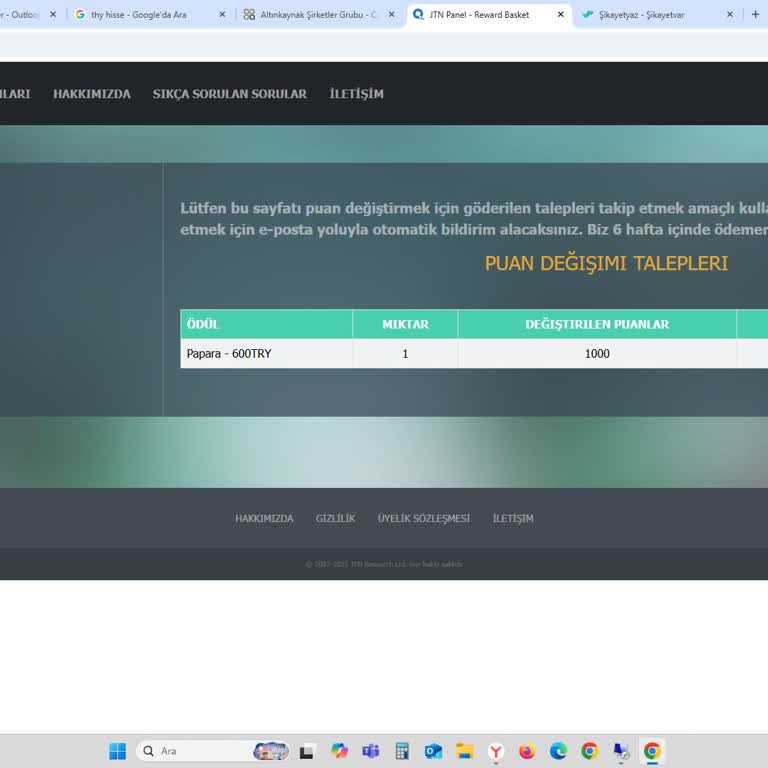This screenshot has height=768, width=768.
Task: Click the PUAN DEĞIŞIMI TALEPLERI heading
Action: click(x=606, y=264)
